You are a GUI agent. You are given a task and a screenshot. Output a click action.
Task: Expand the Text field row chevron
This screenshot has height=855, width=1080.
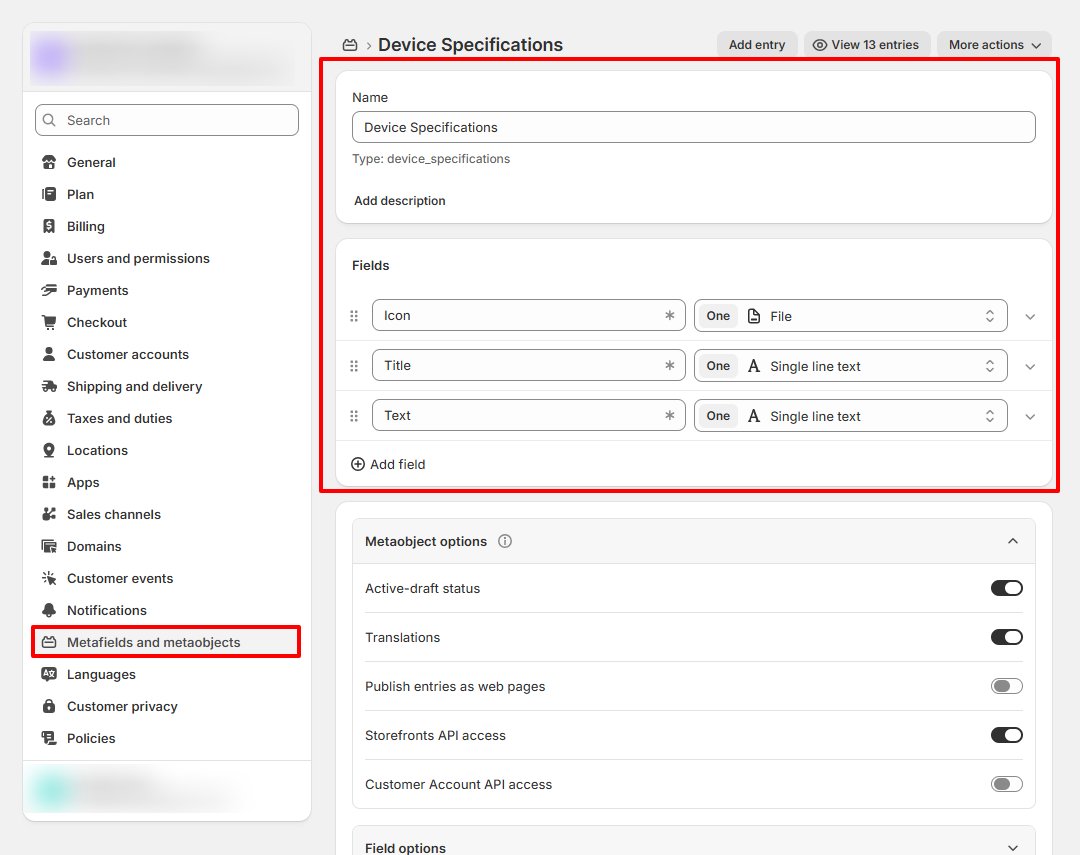[x=1030, y=417]
